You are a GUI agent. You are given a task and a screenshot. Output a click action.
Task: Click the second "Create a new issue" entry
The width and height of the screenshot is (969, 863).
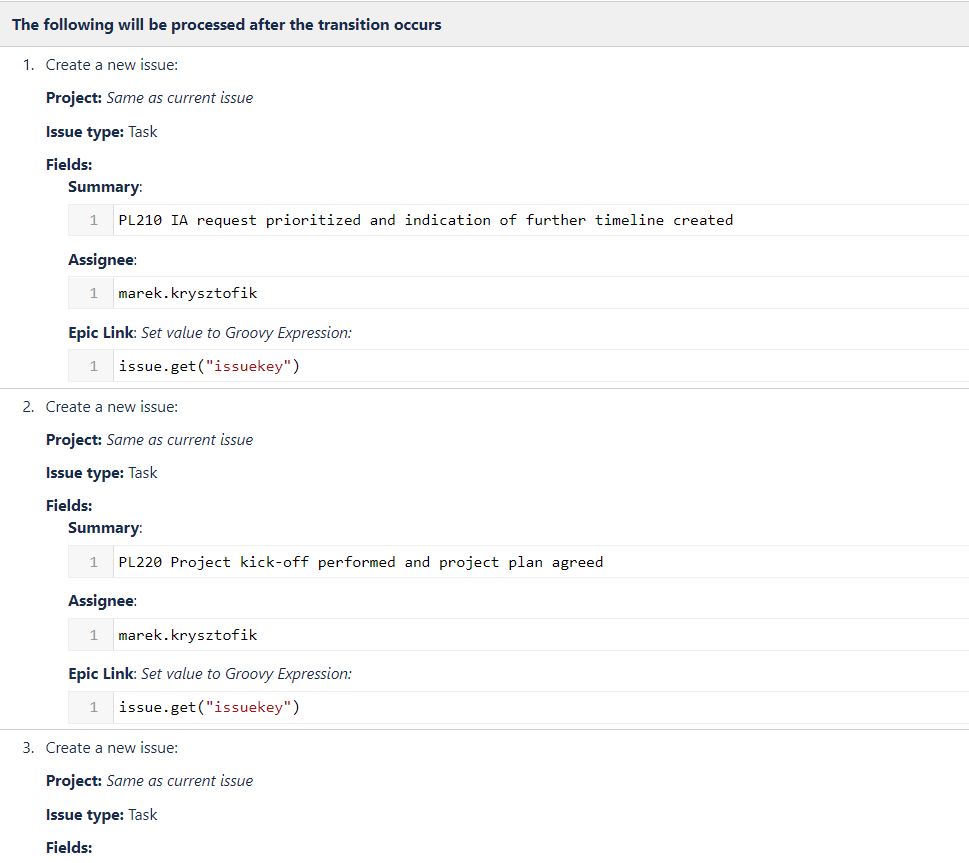[x=111, y=407]
